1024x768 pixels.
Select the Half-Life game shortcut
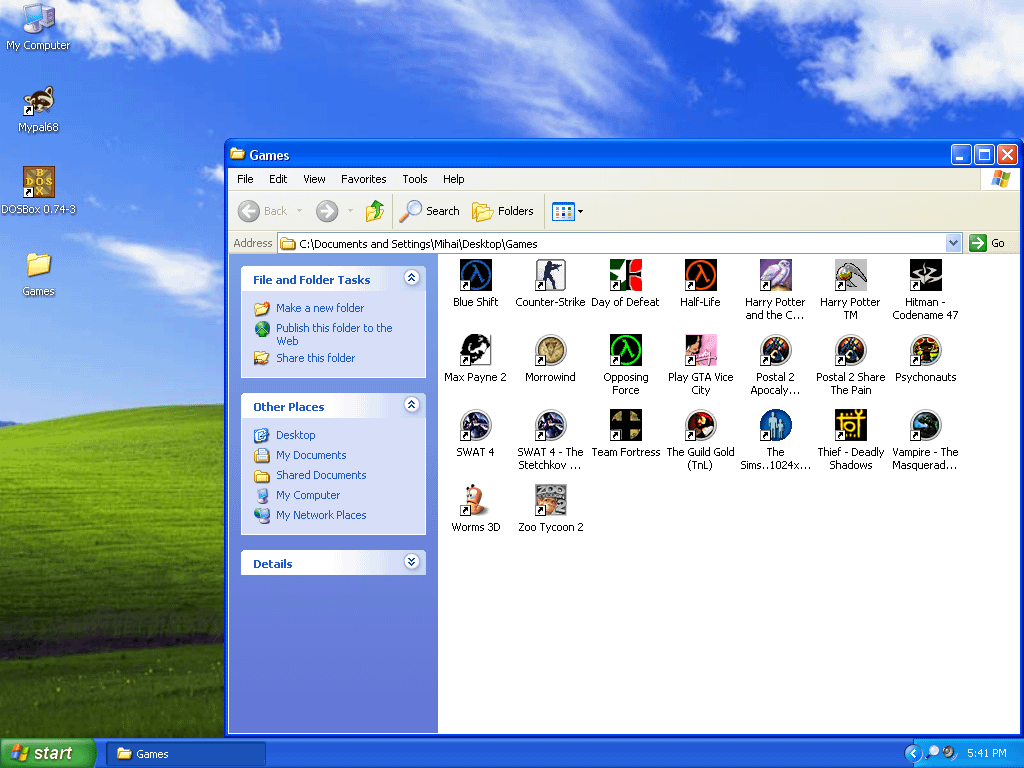click(700, 275)
